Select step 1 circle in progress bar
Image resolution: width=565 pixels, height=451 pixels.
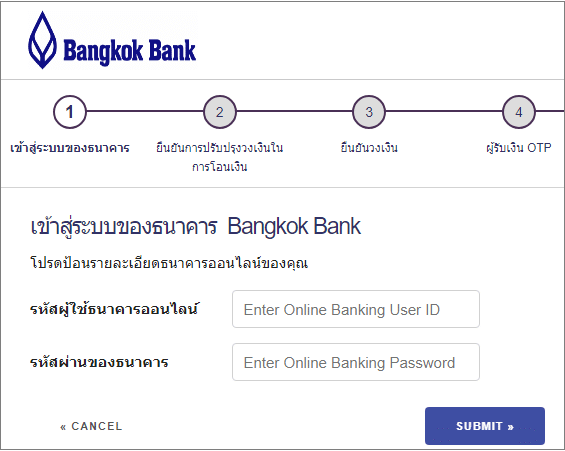click(70, 112)
